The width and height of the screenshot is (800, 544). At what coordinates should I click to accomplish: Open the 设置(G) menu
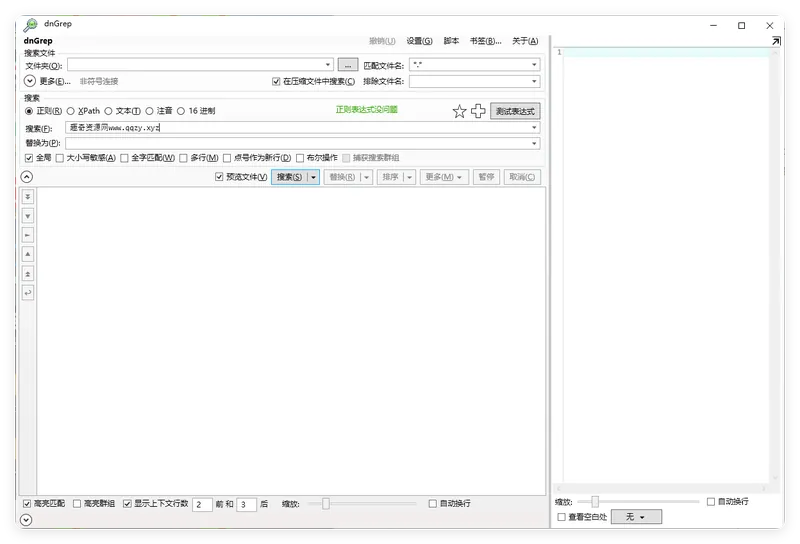419,41
